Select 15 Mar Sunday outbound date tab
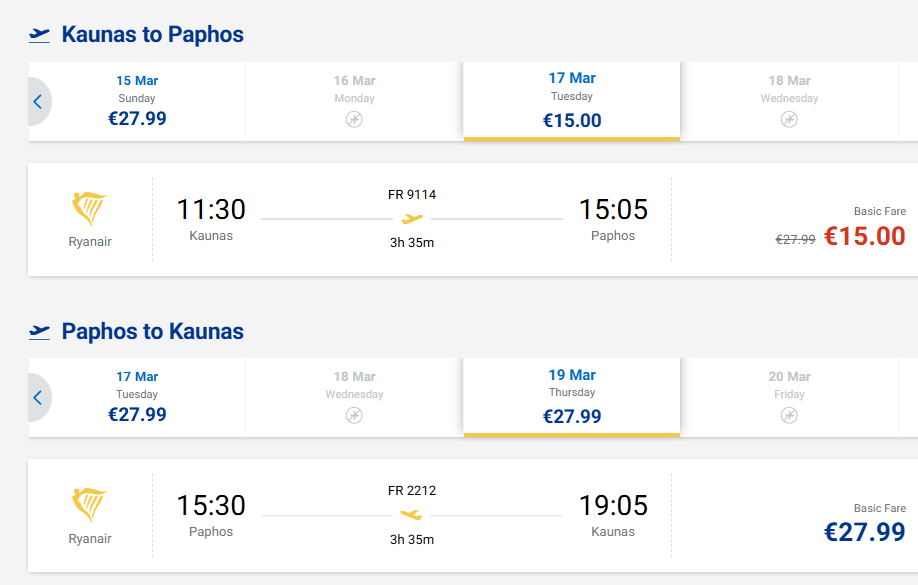This screenshot has width=918, height=585. pyautogui.click(x=137, y=101)
